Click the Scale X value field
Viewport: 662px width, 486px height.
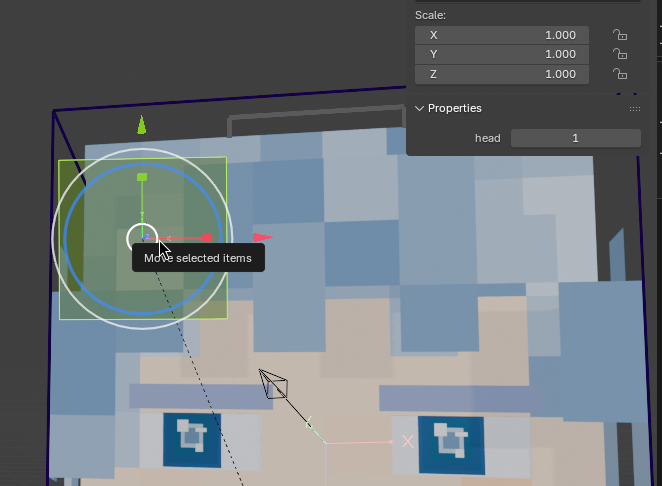click(x=502, y=35)
